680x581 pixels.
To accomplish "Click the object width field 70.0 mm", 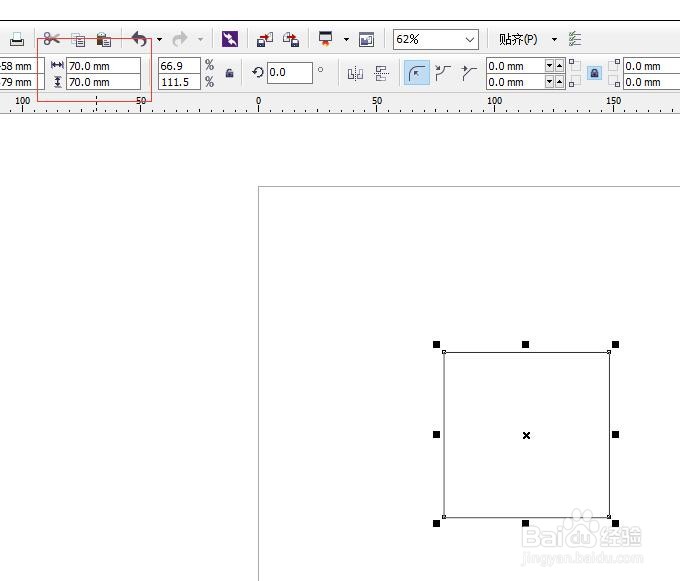I will (103, 66).
